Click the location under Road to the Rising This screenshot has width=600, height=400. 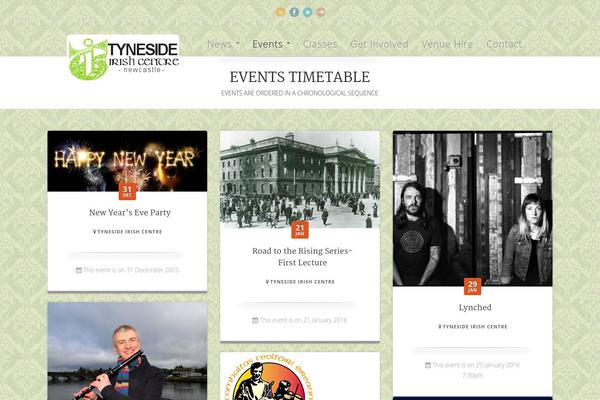click(x=300, y=282)
